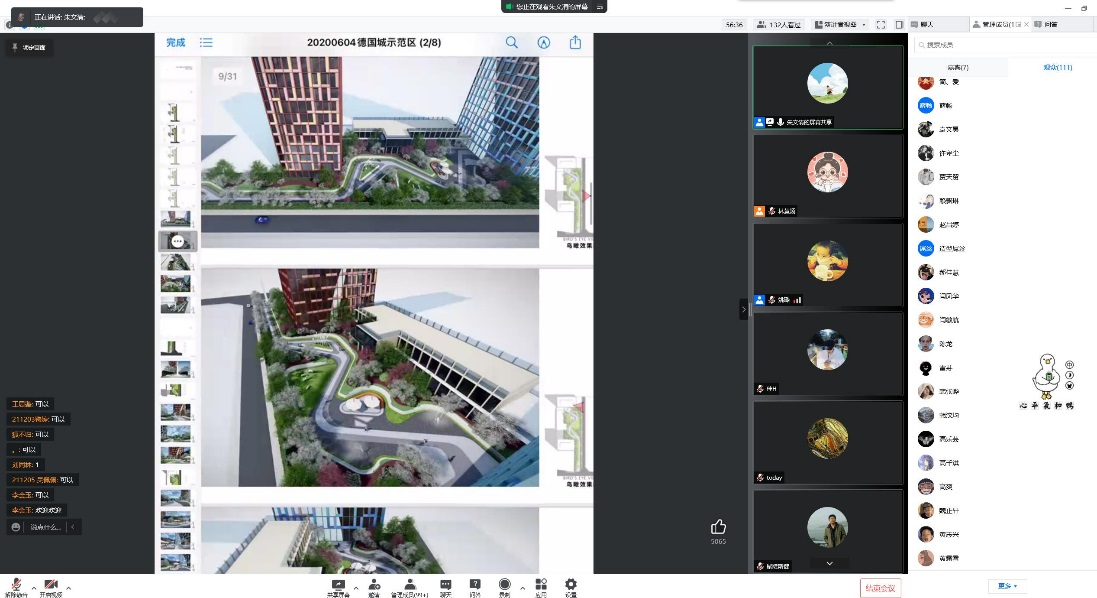The image size is (1097, 598).
Task: Toggle microphone mute in bottom toolbar
Action: 16,585
